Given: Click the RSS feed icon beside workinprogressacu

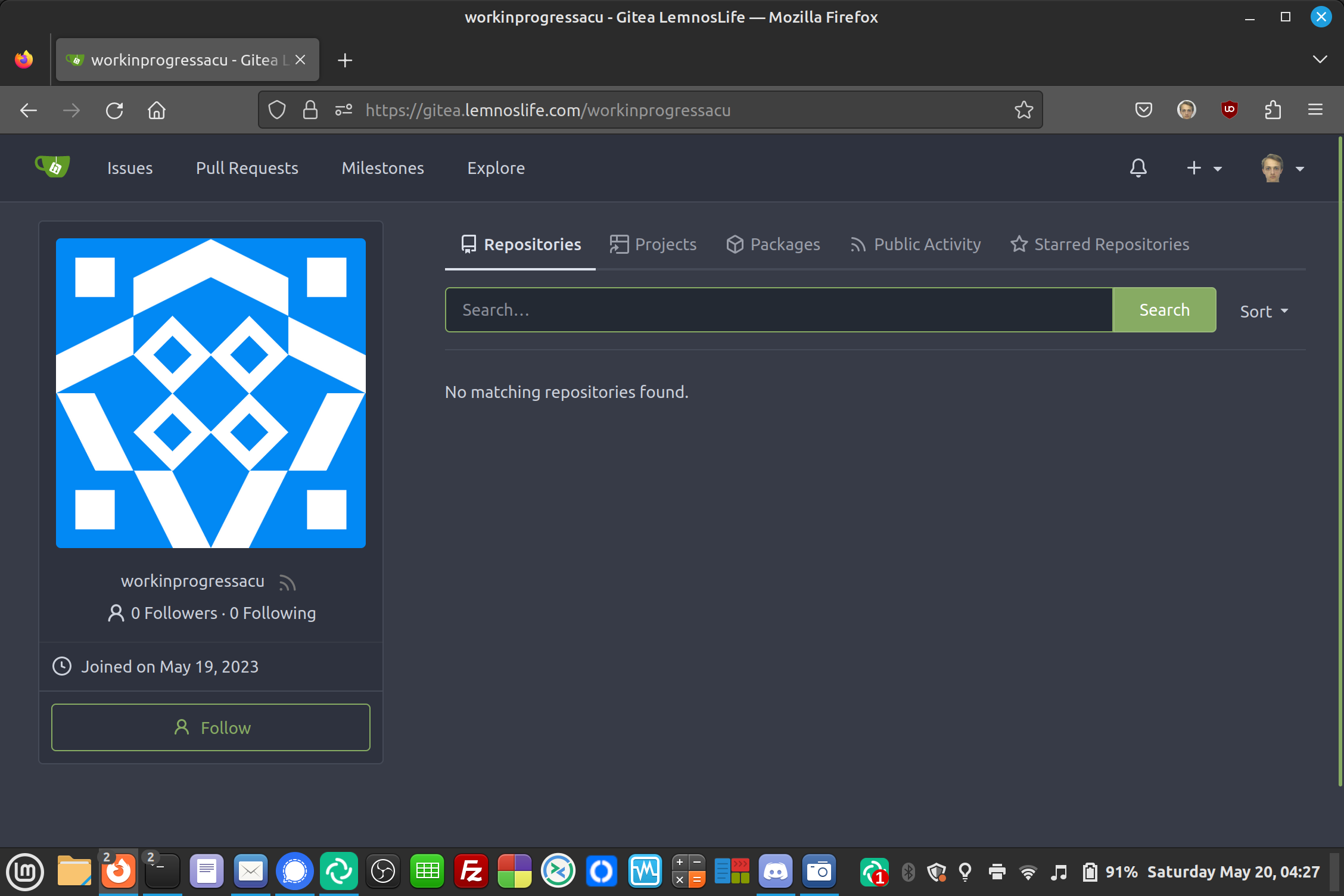Looking at the screenshot, I should [287, 582].
